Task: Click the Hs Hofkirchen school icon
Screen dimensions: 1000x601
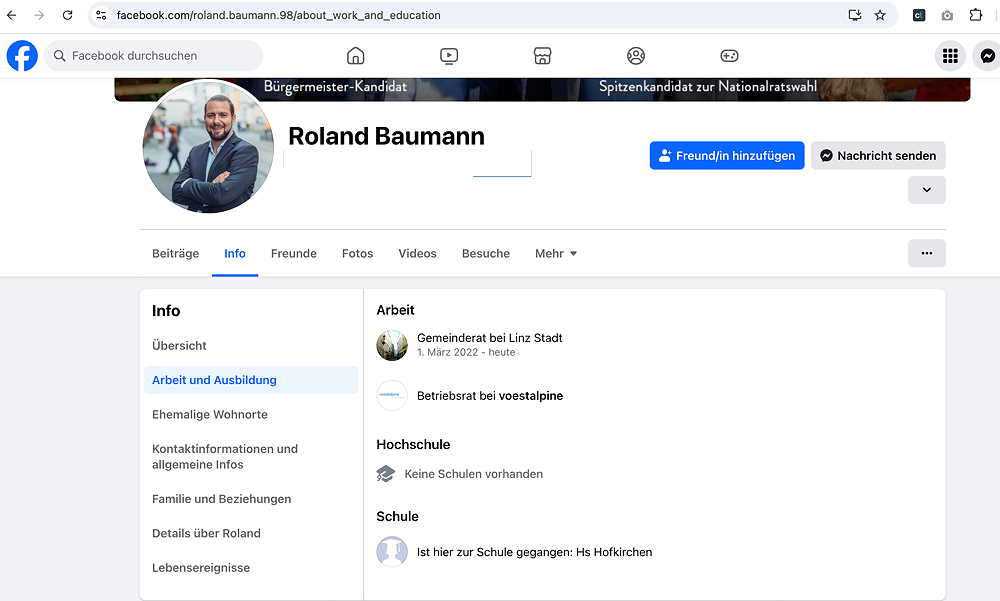Action: point(392,551)
